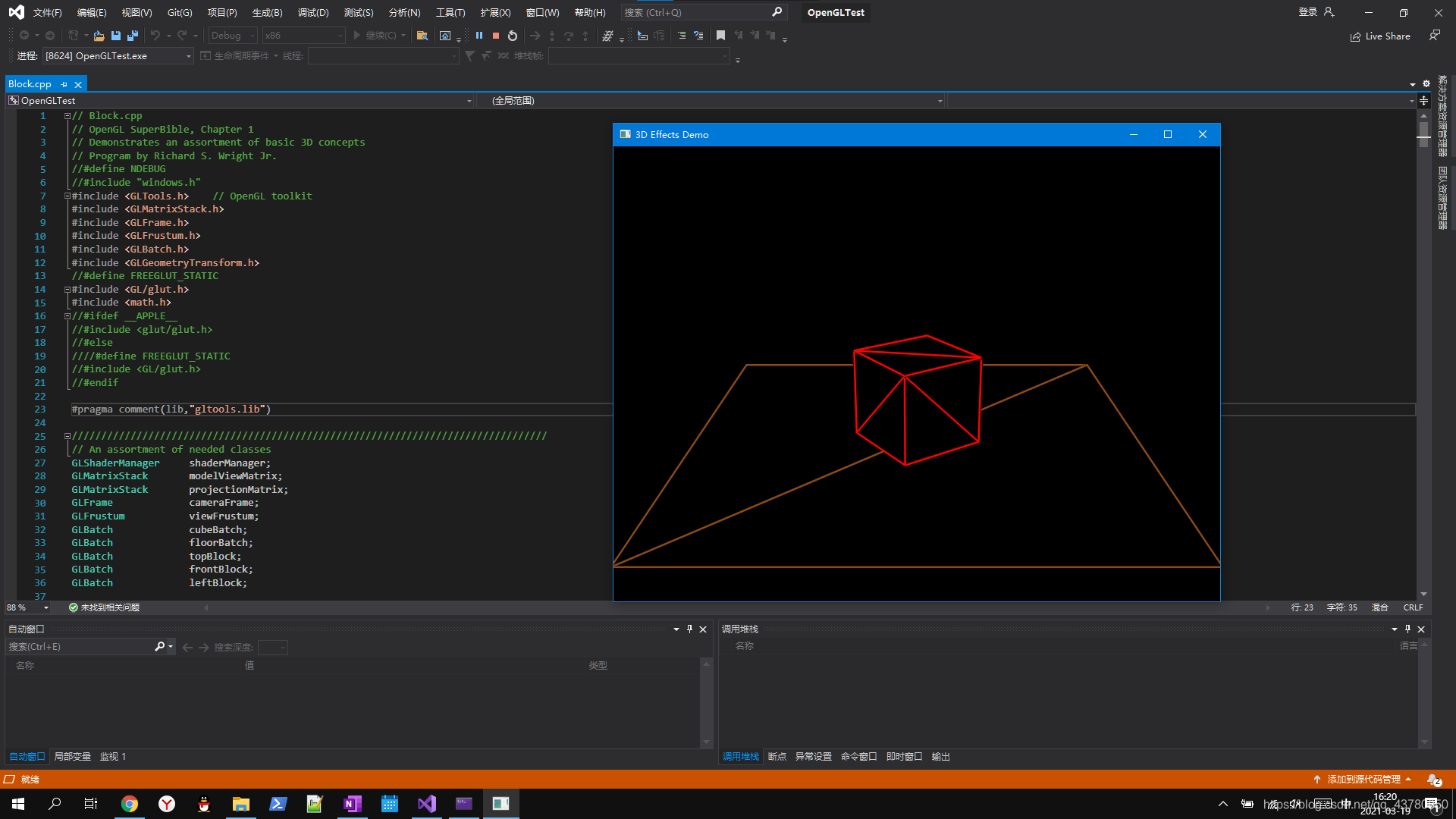Viewport: 1456px width, 819px height.
Task: Click the 登录 sign-in button
Action: tap(1307, 12)
